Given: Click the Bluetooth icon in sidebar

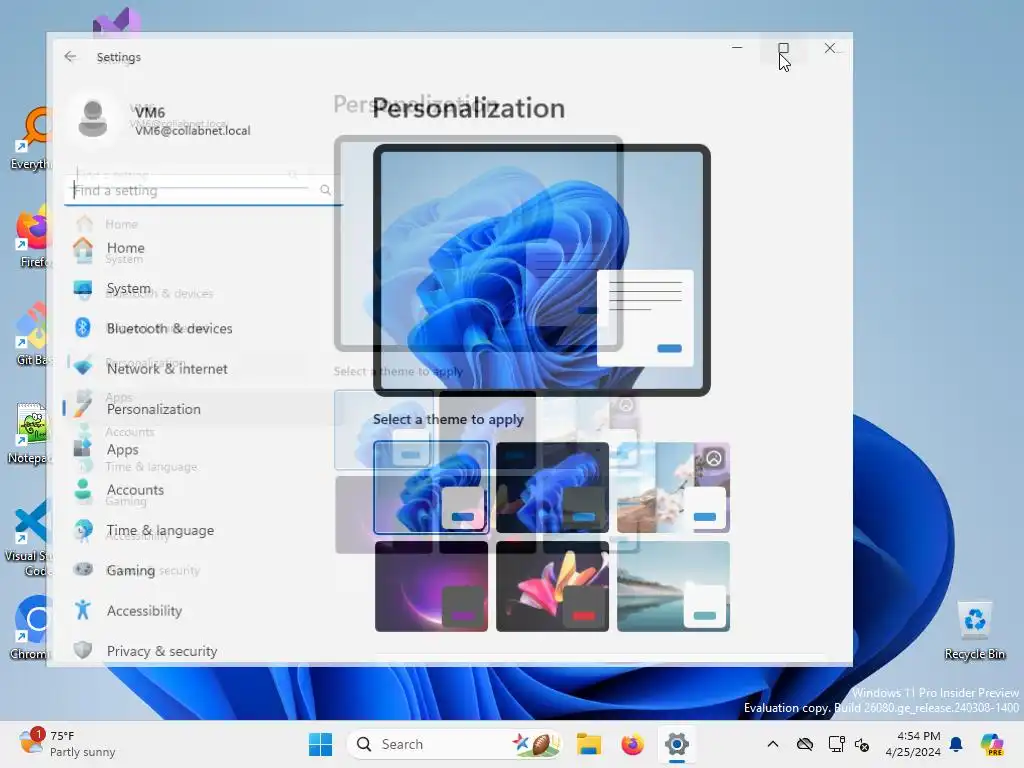Looking at the screenshot, I should pos(83,328).
